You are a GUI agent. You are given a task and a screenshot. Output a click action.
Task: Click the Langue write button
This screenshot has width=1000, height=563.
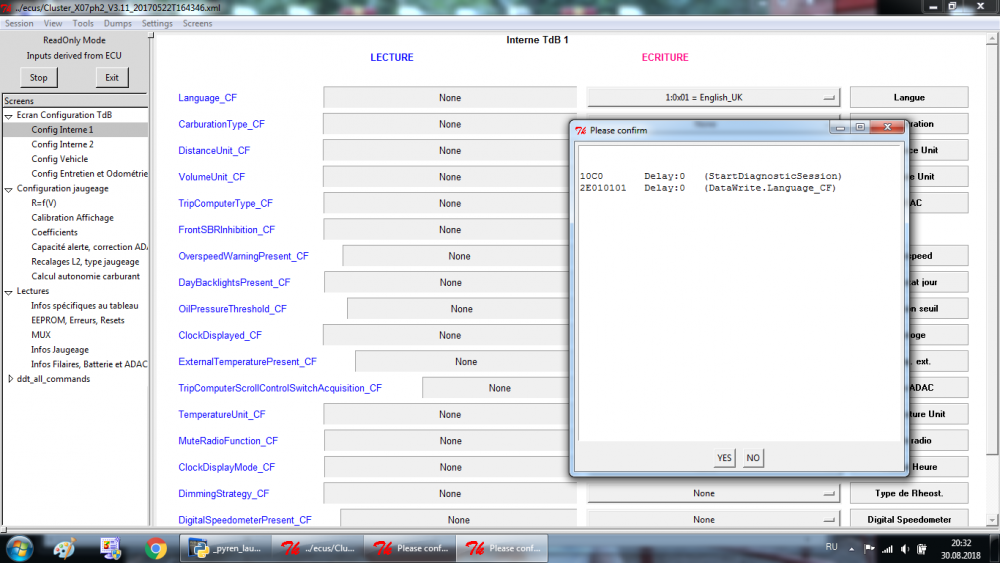909,98
